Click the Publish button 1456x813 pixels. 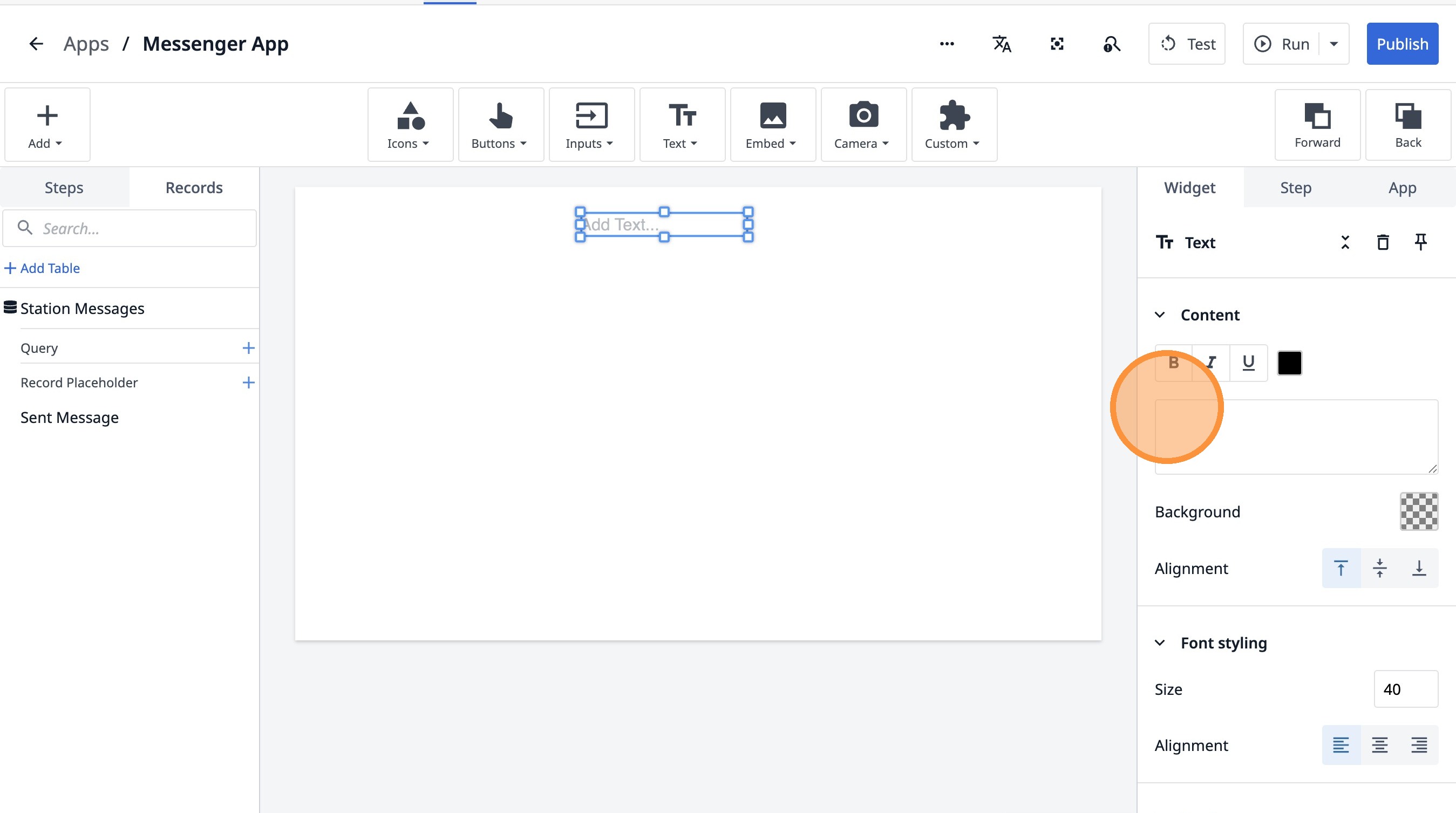1401,44
